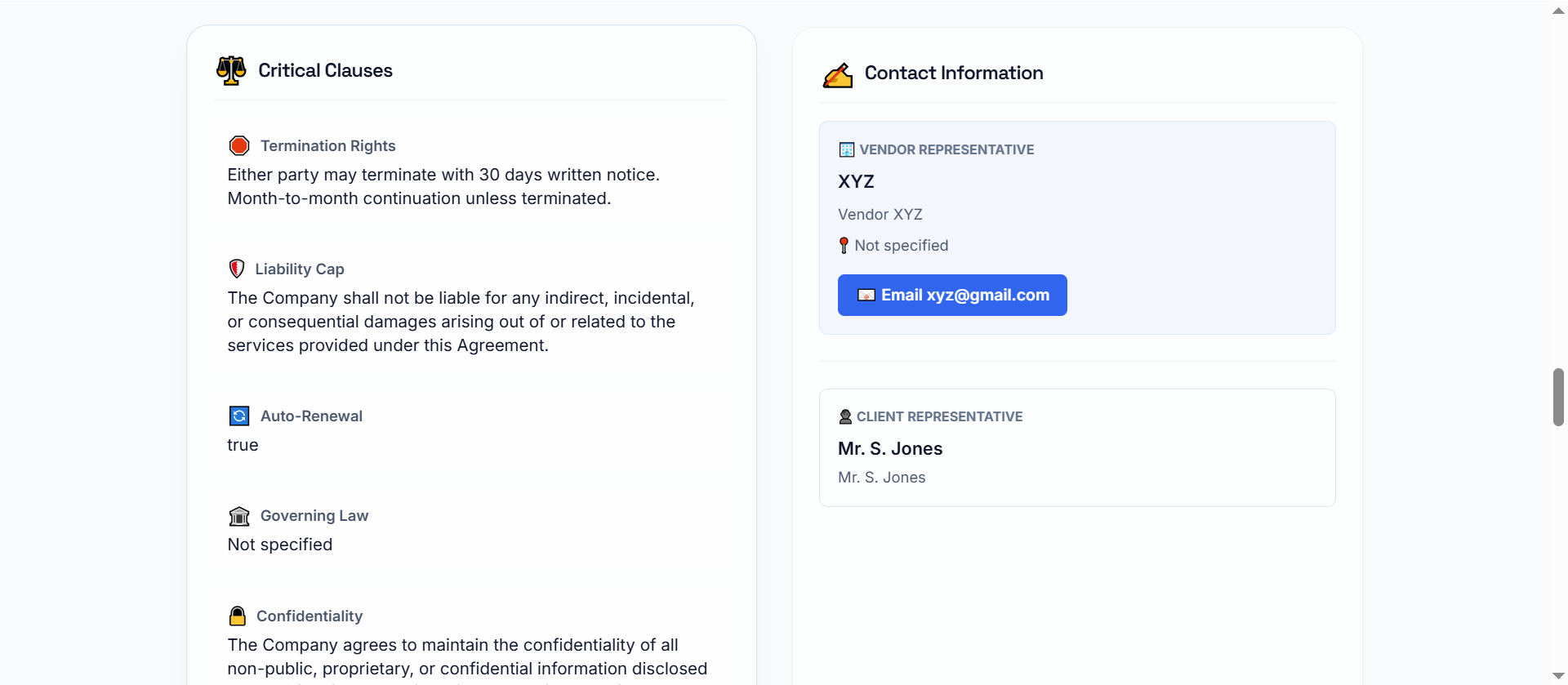
Task: Click the CLIENT REPRESENTATIVE label
Action: coord(939,416)
